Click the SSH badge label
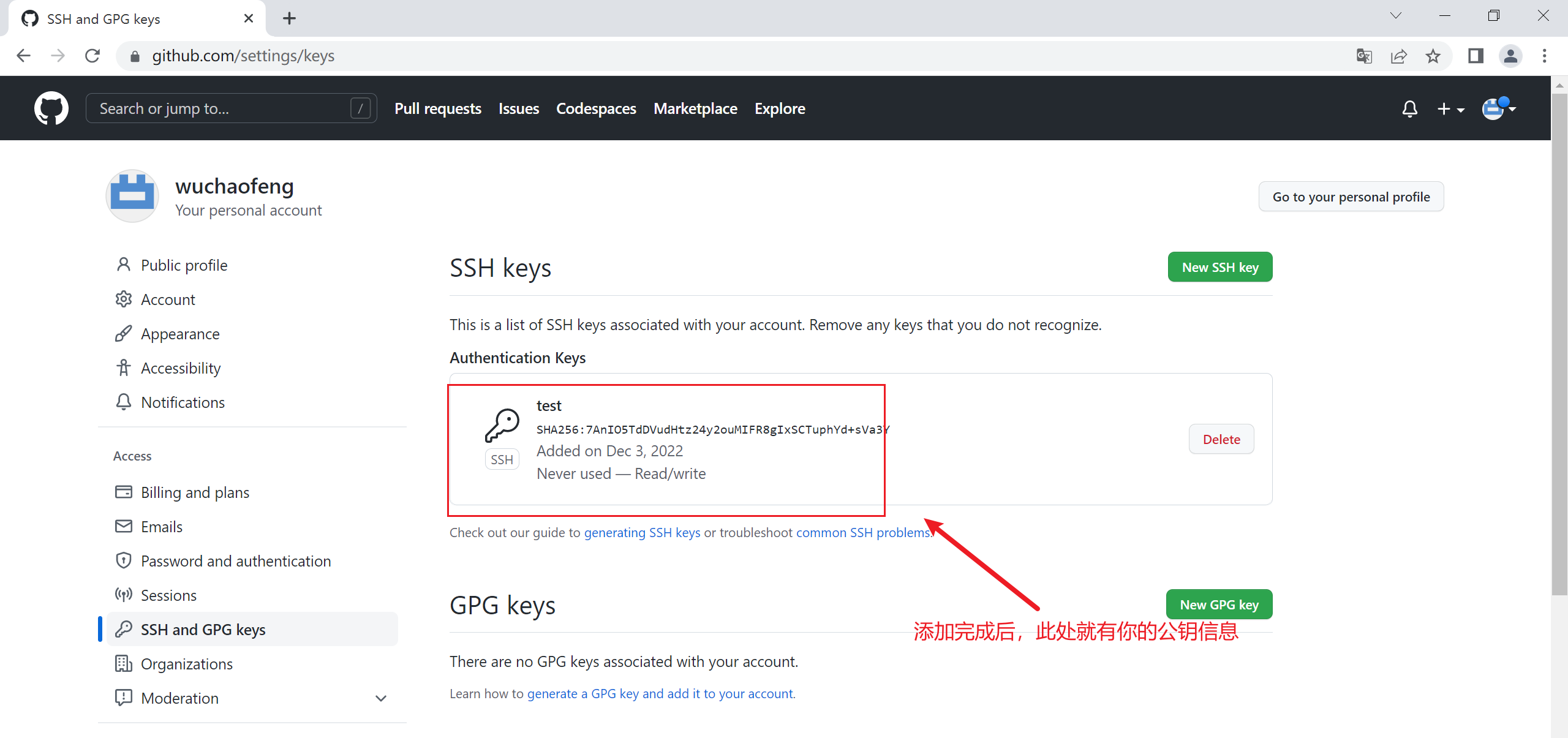This screenshot has width=1568, height=738. 502,459
